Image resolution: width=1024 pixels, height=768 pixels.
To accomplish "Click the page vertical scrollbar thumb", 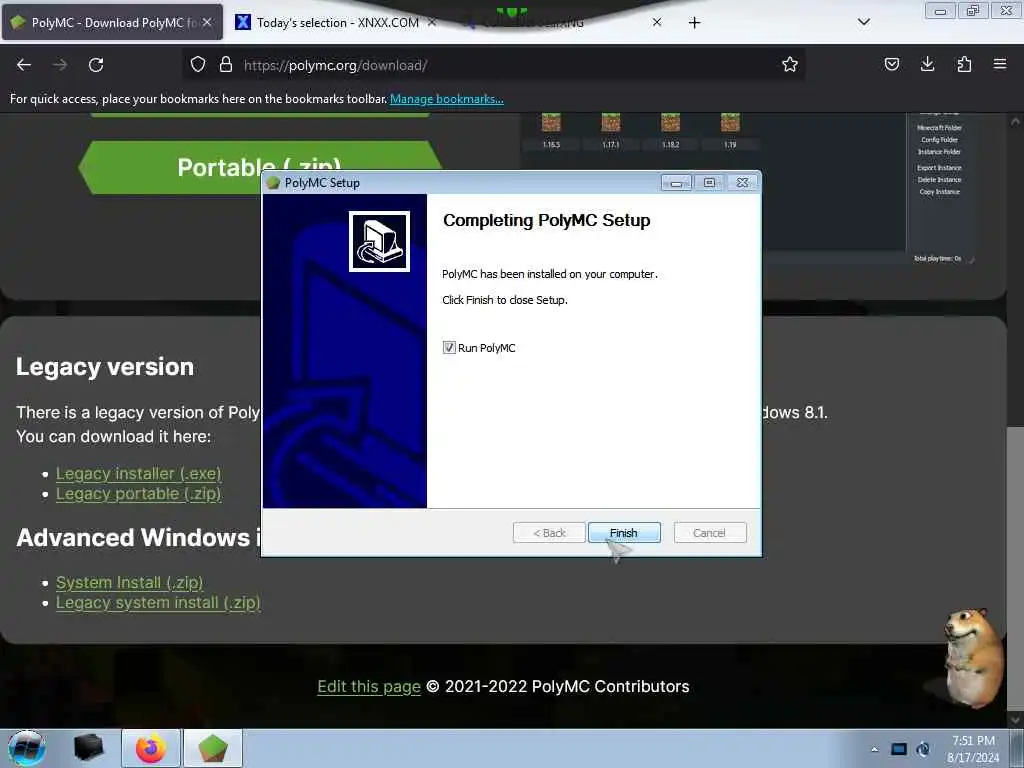I will 1015,568.
